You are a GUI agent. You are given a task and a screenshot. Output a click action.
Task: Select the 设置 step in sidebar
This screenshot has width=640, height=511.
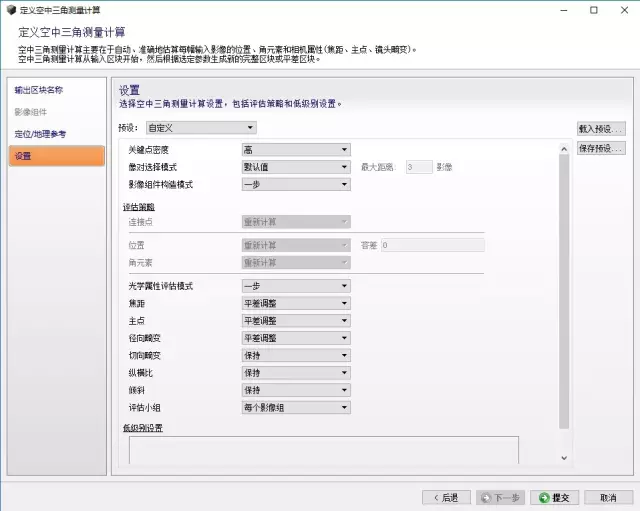pyautogui.click(x=57, y=156)
